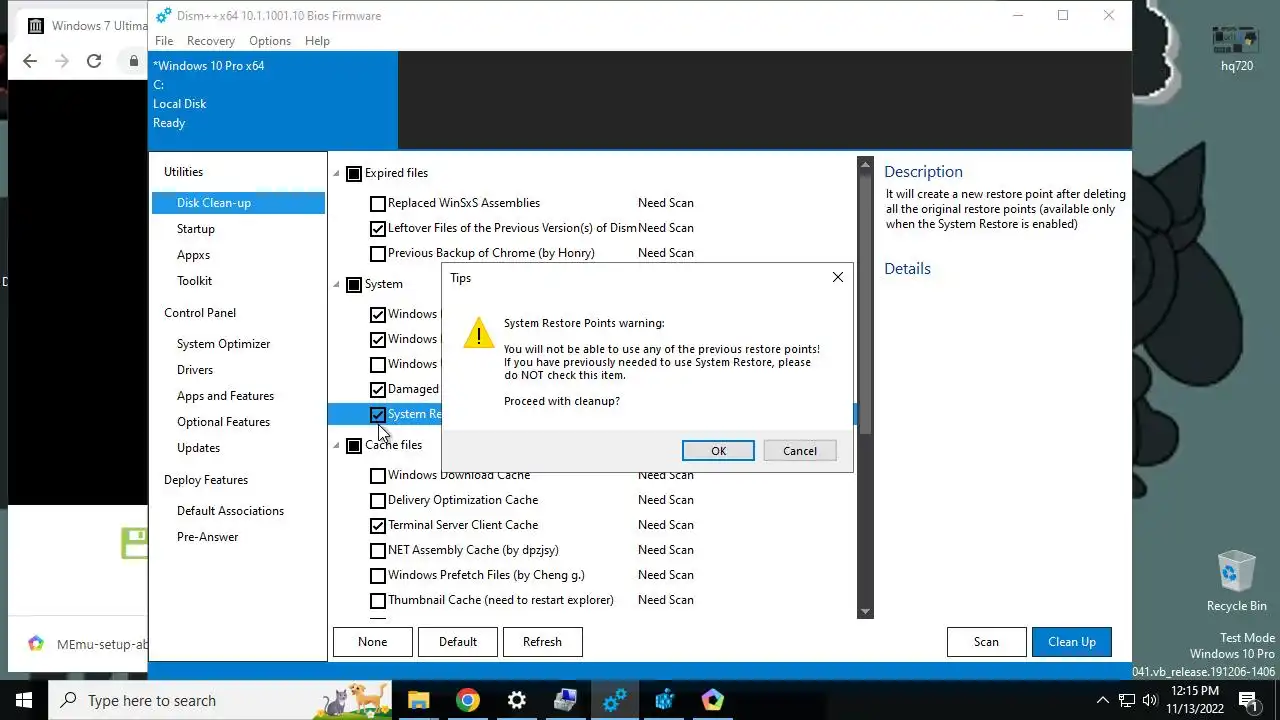Toggle the System group checkbox
Viewport: 1280px width, 720px height.
click(x=354, y=284)
